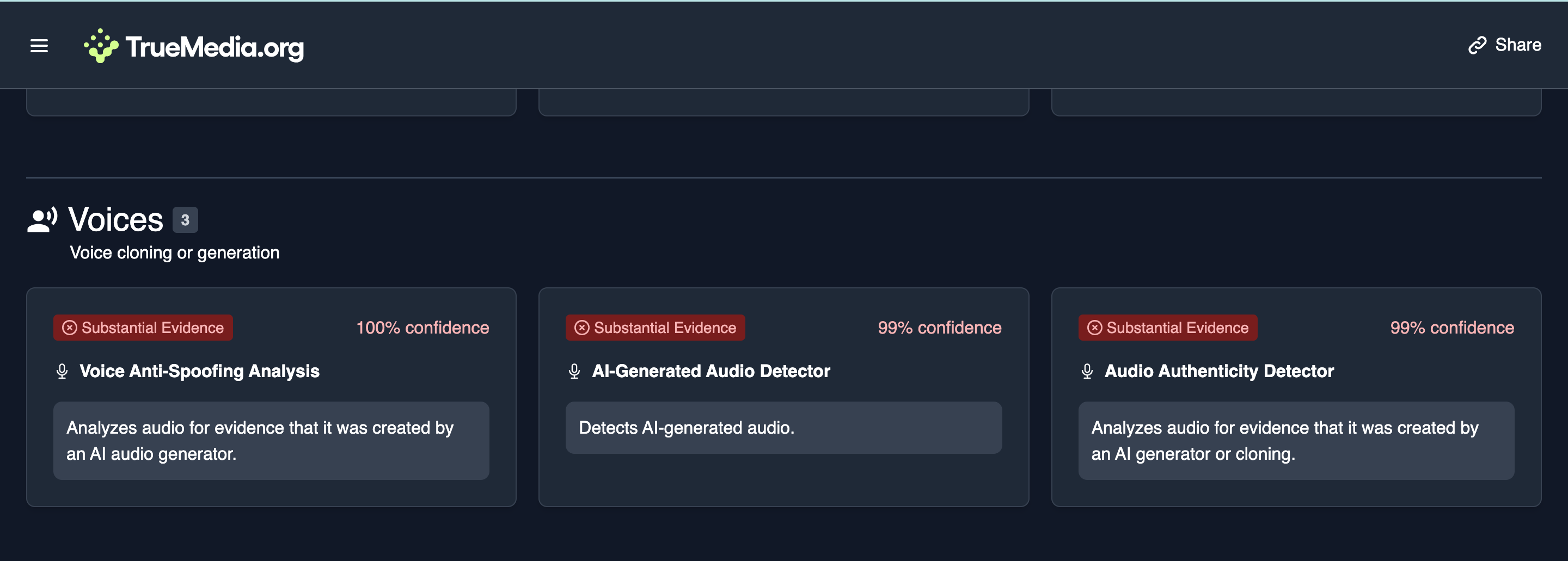Screen dimensions: 1568x561
Task: Click x-circle icon in AI-Generated Audio Detector badge
Action: click(x=583, y=328)
